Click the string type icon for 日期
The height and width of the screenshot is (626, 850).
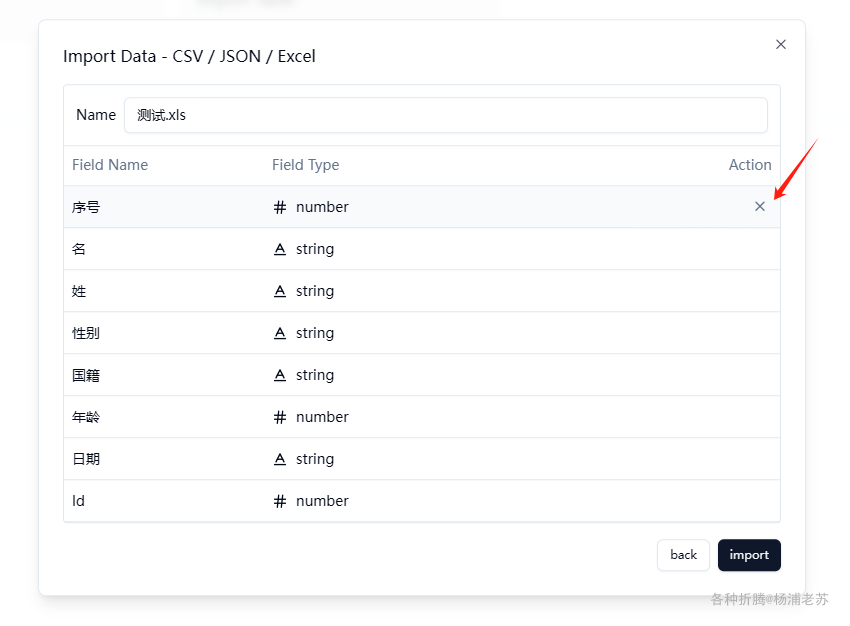[280, 459]
